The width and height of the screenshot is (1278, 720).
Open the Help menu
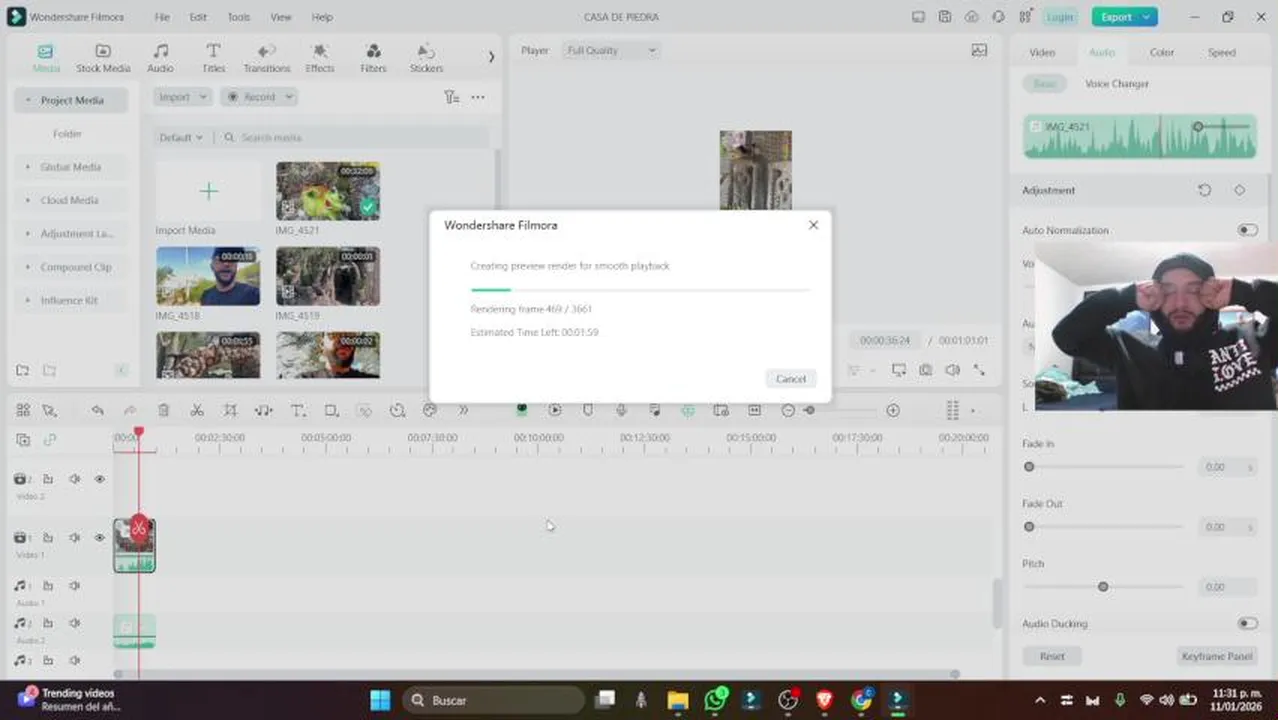click(x=322, y=17)
